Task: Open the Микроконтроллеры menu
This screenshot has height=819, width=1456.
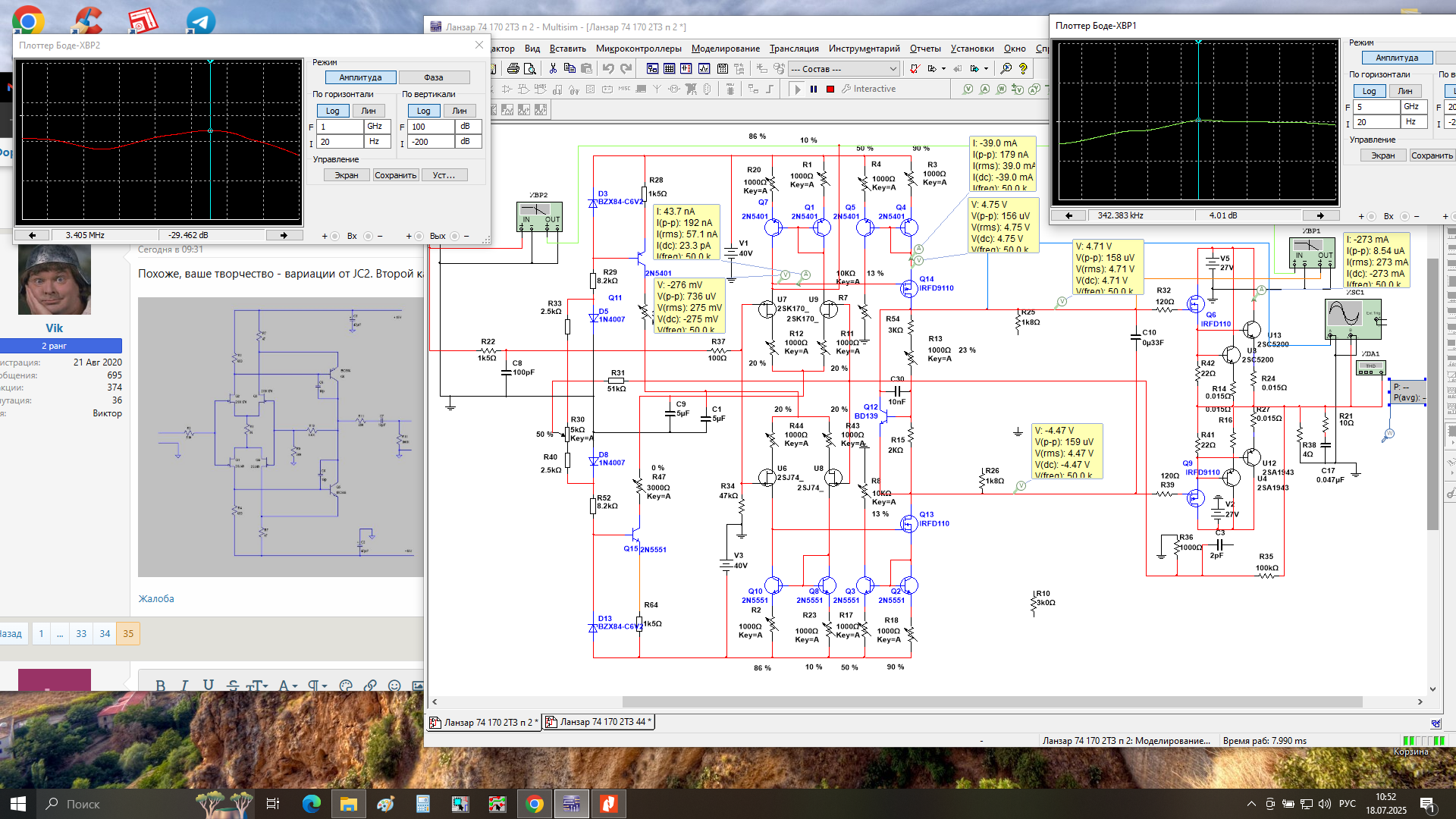Action: [639, 49]
